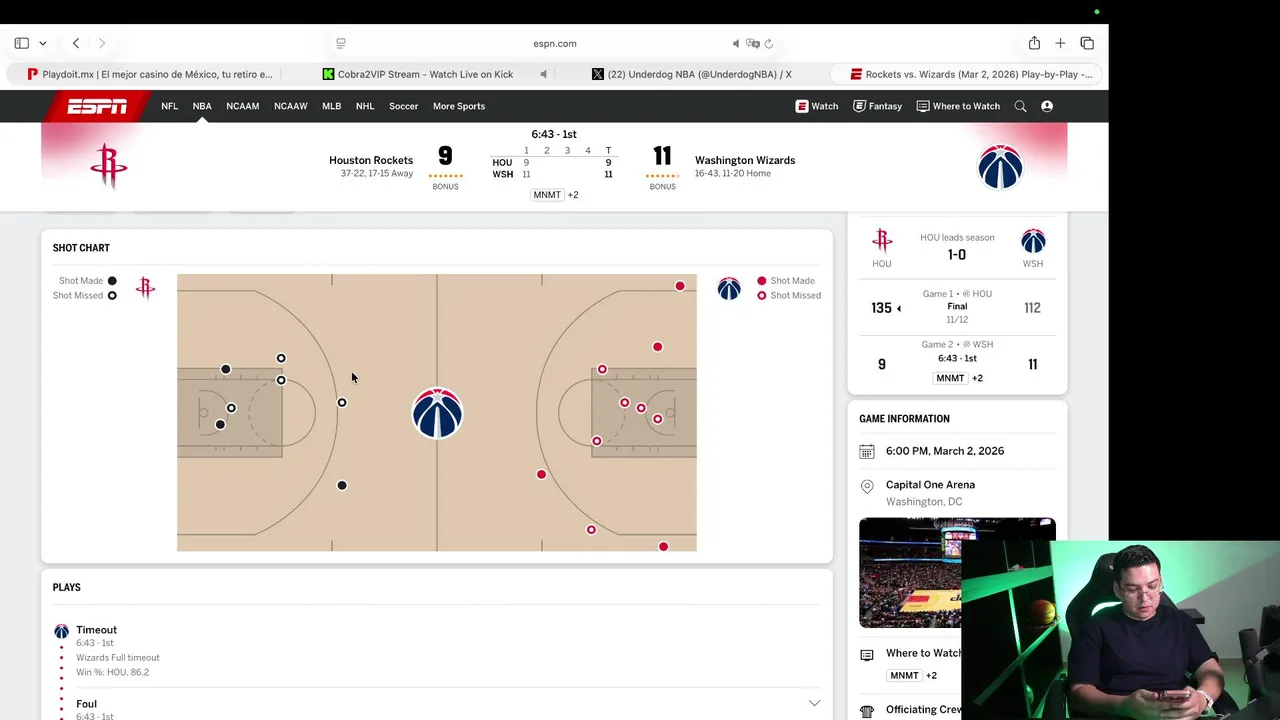The height and width of the screenshot is (720, 1280).
Task: Open the NCAAM menu
Action: point(242,106)
